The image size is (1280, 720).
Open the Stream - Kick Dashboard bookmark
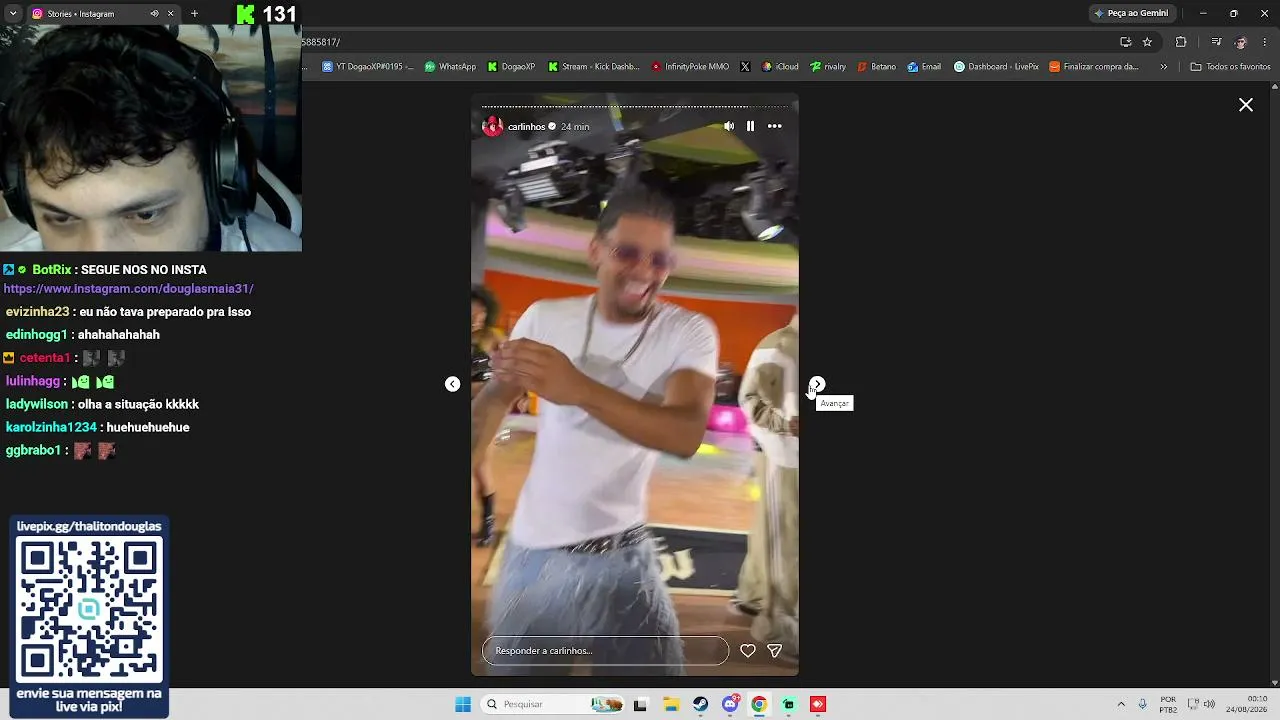coord(593,67)
